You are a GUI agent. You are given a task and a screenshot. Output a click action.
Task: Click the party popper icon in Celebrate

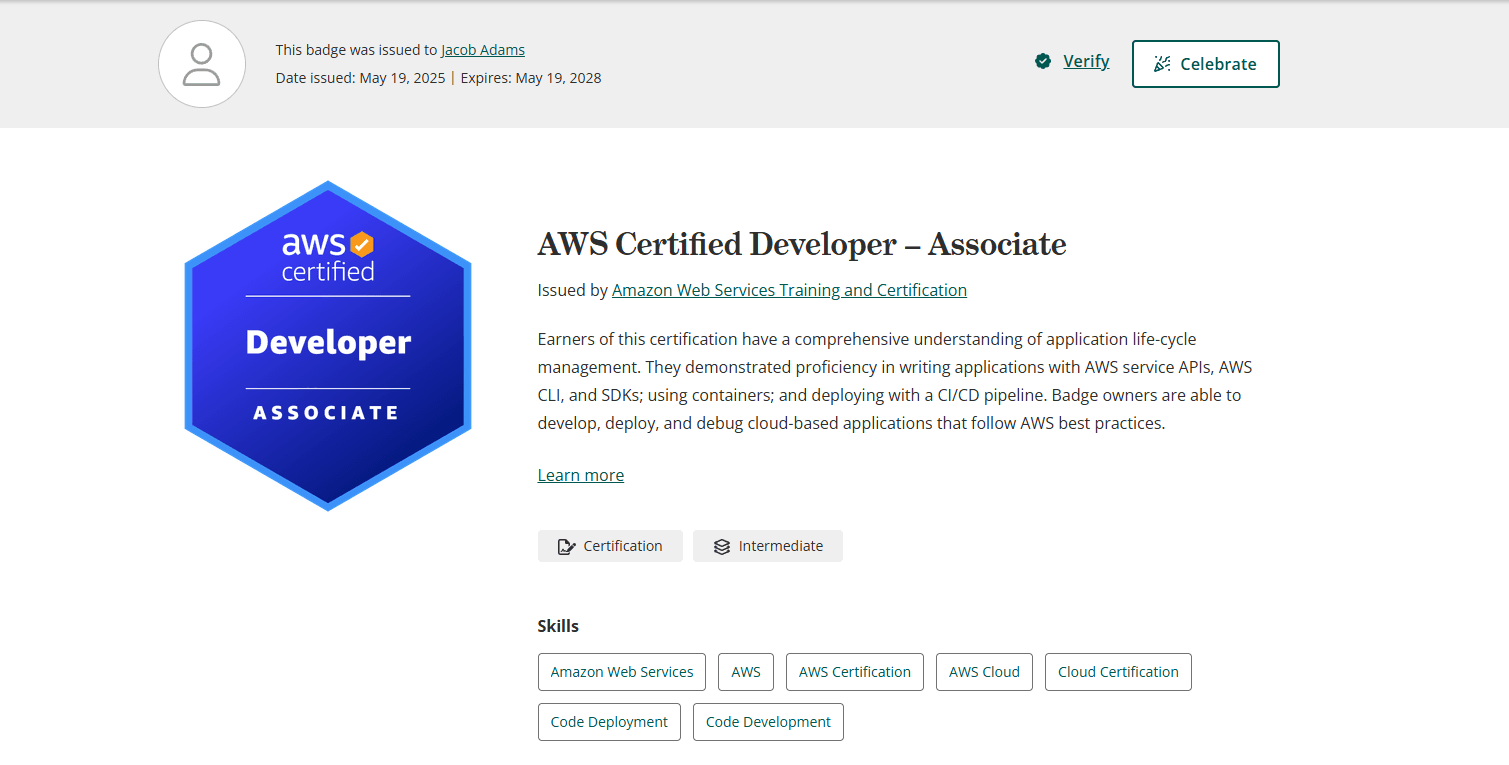1162,64
